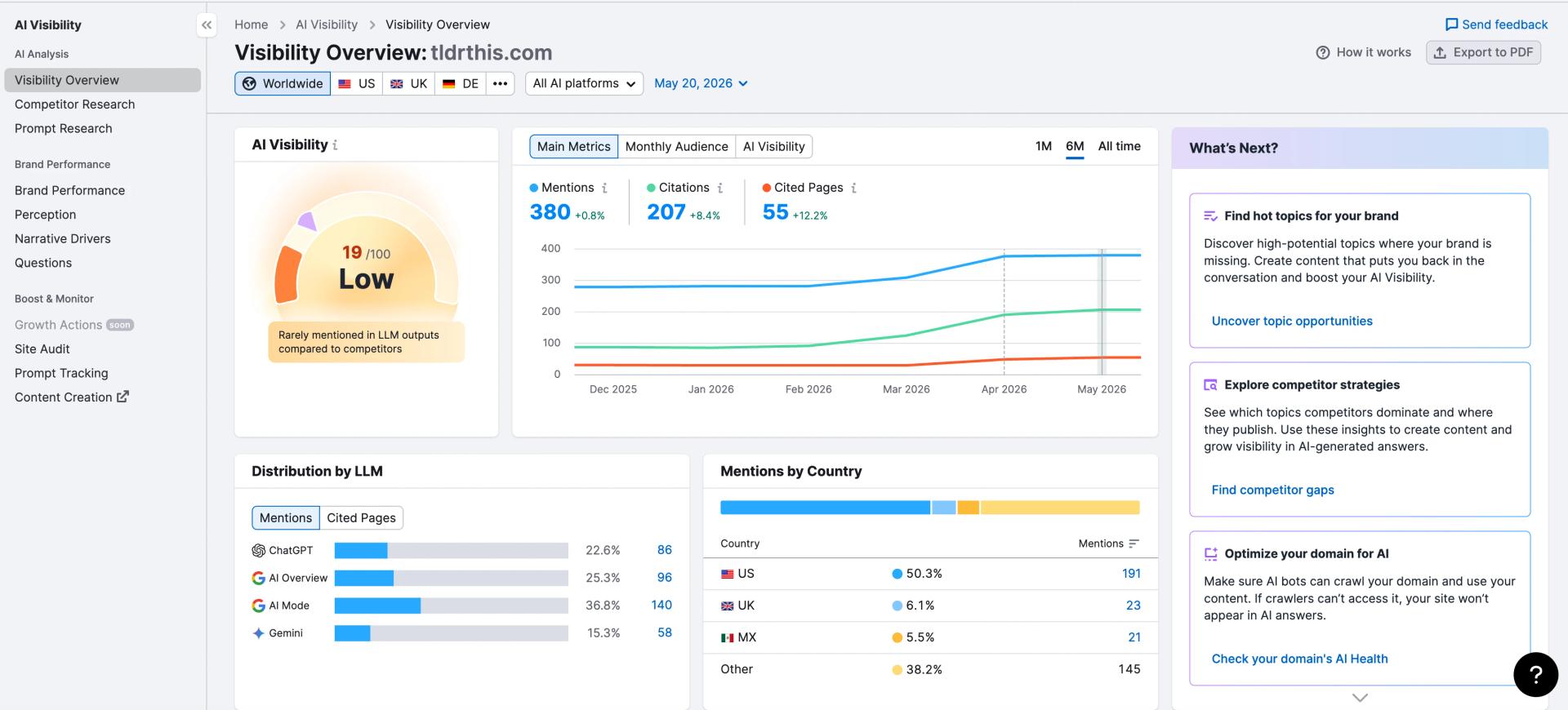This screenshot has width=1568, height=710.
Task: Click the Send feedback chat icon
Action: coord(1451,24)
